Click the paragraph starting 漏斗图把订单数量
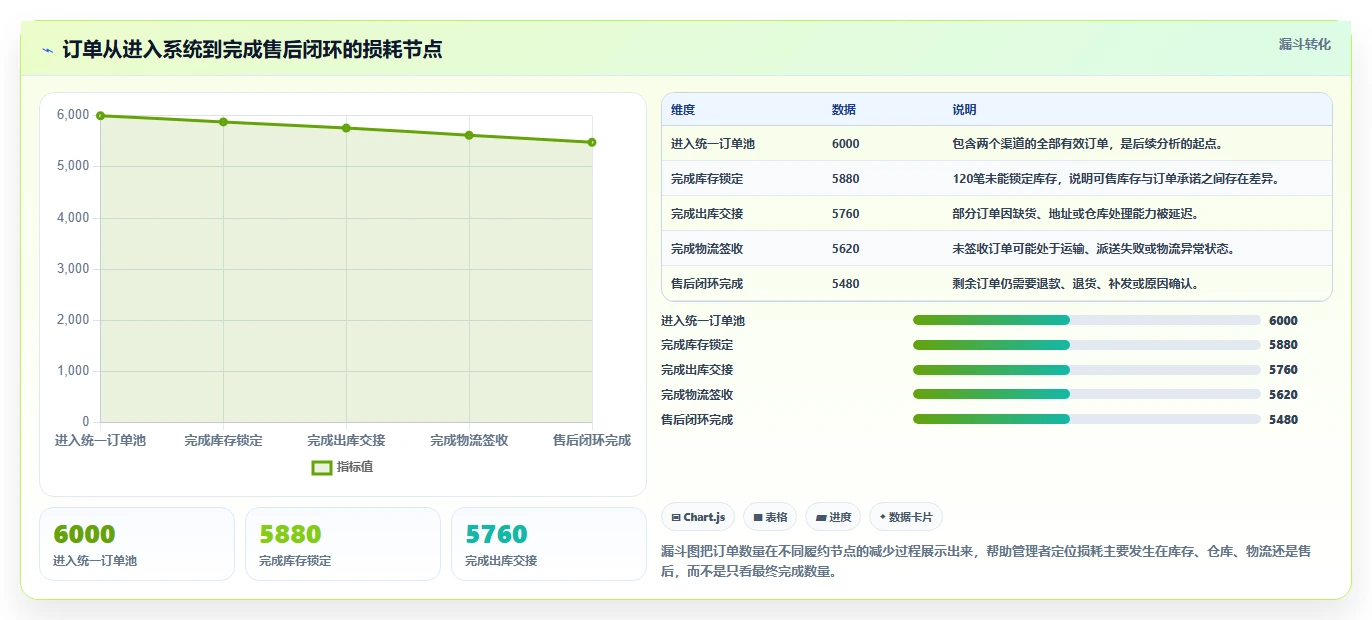This screenshot has height=620, width=1372. (986, 561)
